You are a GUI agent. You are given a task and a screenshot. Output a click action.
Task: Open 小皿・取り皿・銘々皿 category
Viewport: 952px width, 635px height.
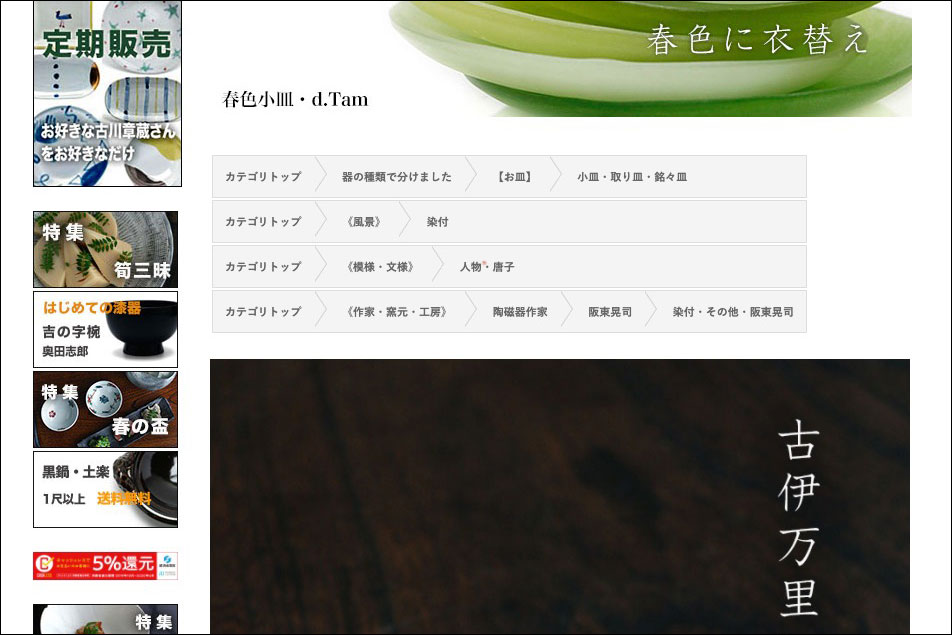point(632,177)
